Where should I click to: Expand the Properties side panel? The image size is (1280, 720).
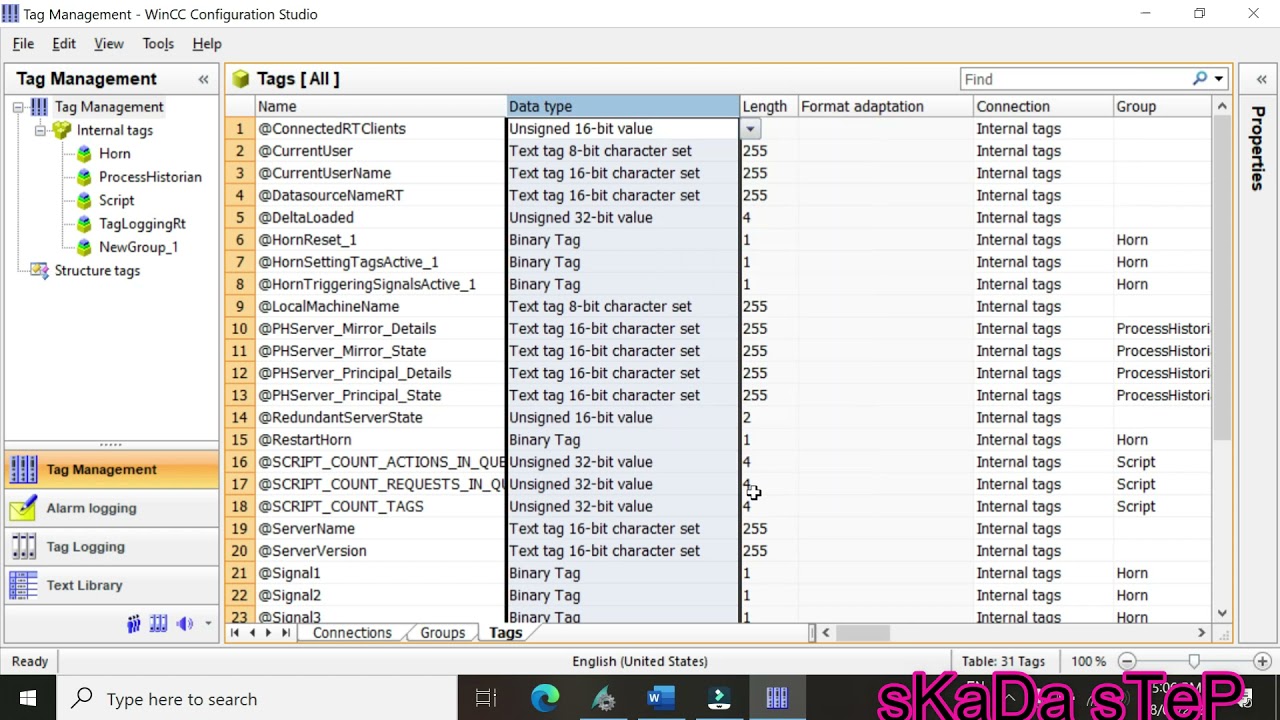1261,79
